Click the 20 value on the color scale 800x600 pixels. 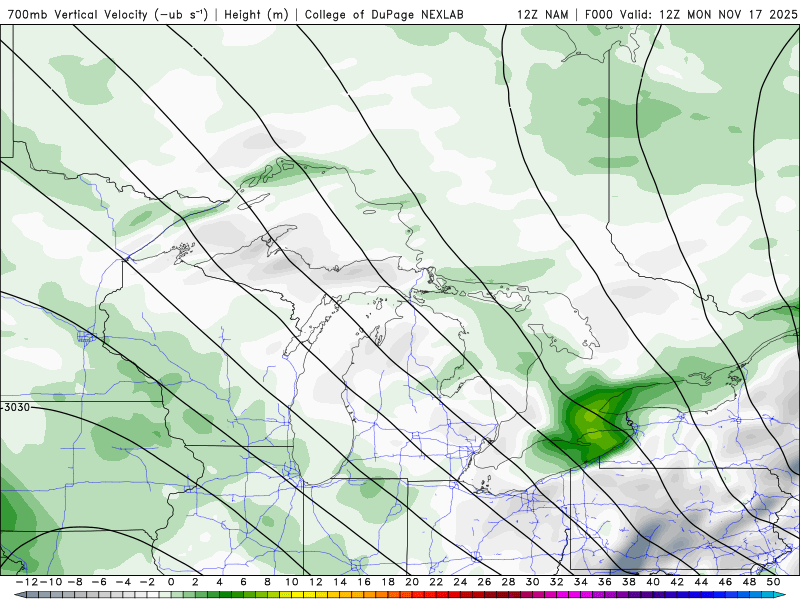(x=412, y=582)
